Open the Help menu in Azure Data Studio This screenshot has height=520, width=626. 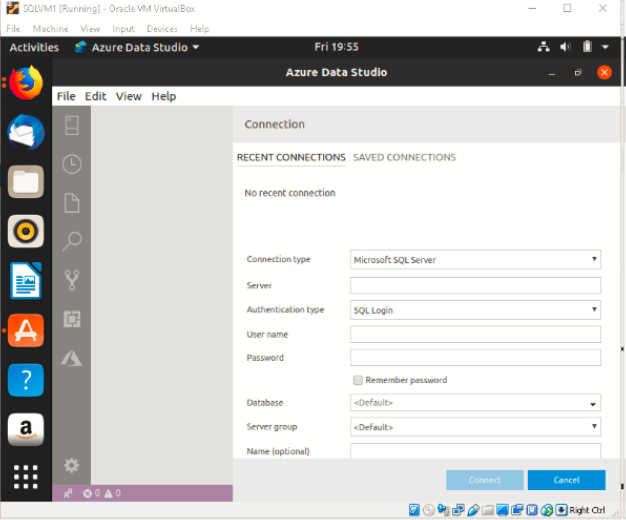tap(164, 96)
